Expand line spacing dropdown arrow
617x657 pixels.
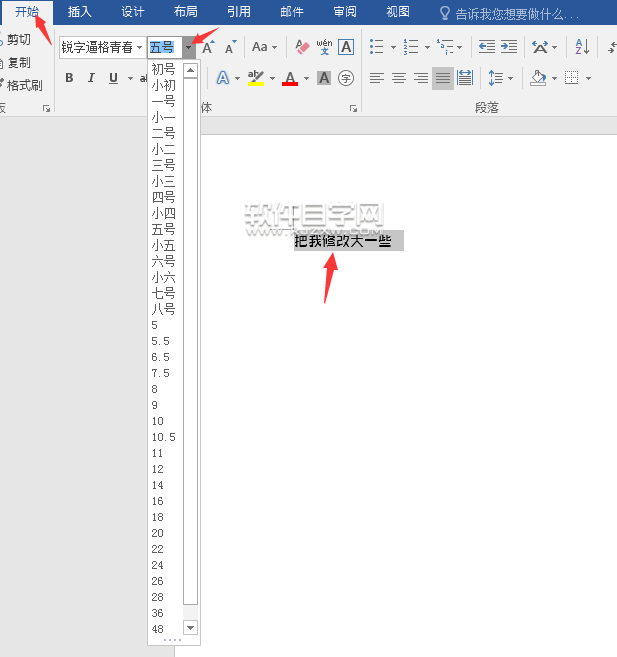(x=510, y=78)
